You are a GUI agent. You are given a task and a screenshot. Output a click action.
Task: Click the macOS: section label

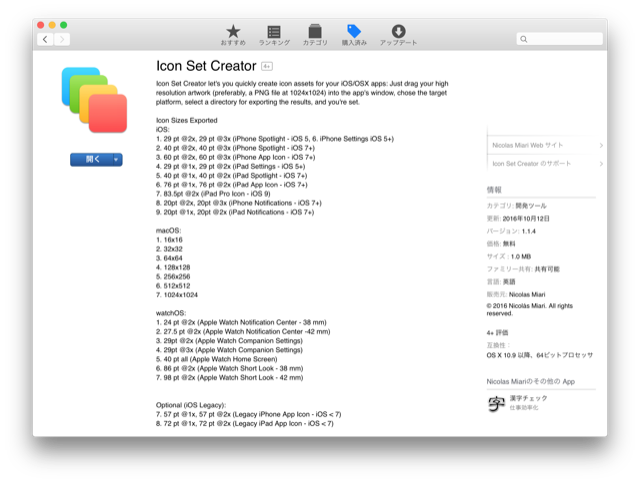pyautogui.click(x=168, y=231)
